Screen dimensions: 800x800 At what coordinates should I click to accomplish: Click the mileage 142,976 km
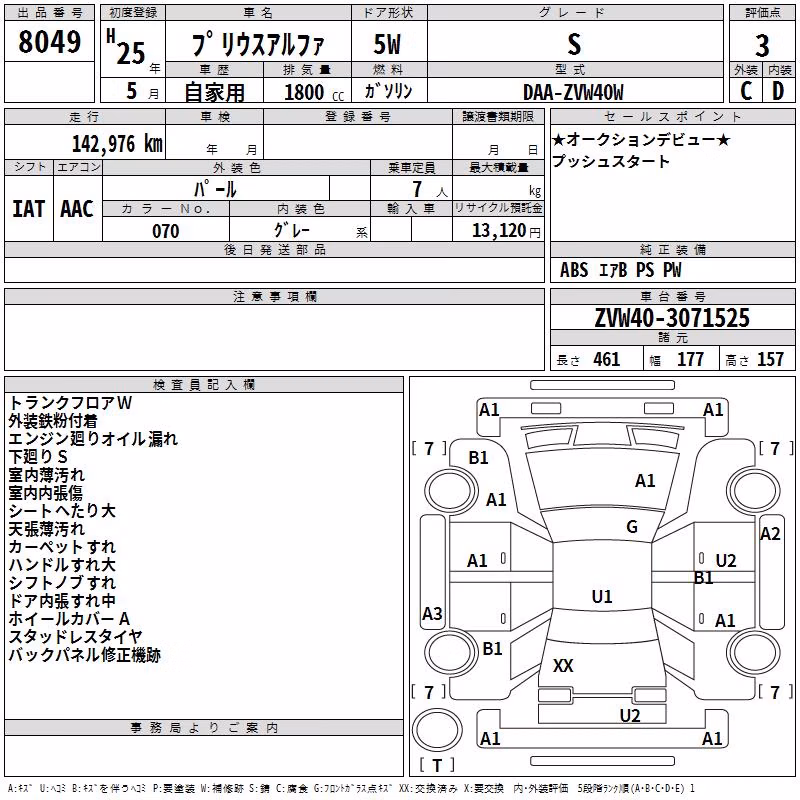[x=117, y=144]
